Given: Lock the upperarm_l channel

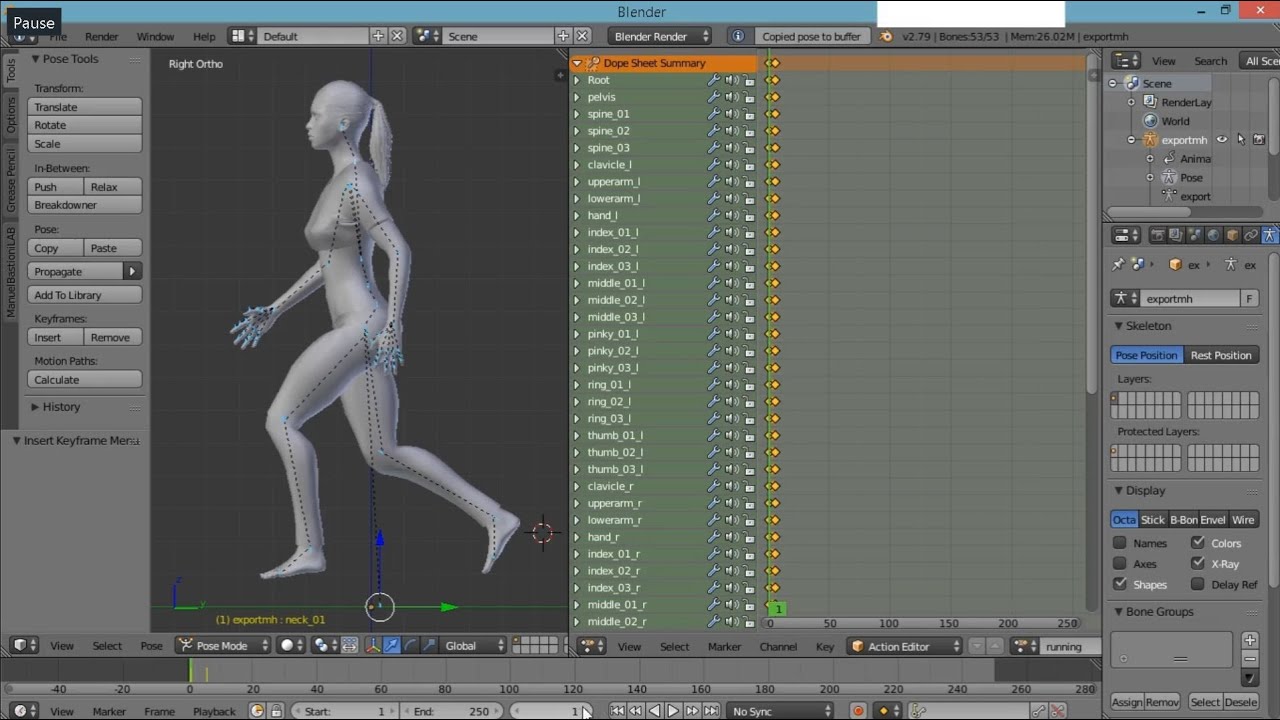Looking at the screenshot, I should (x=749, y=182).
